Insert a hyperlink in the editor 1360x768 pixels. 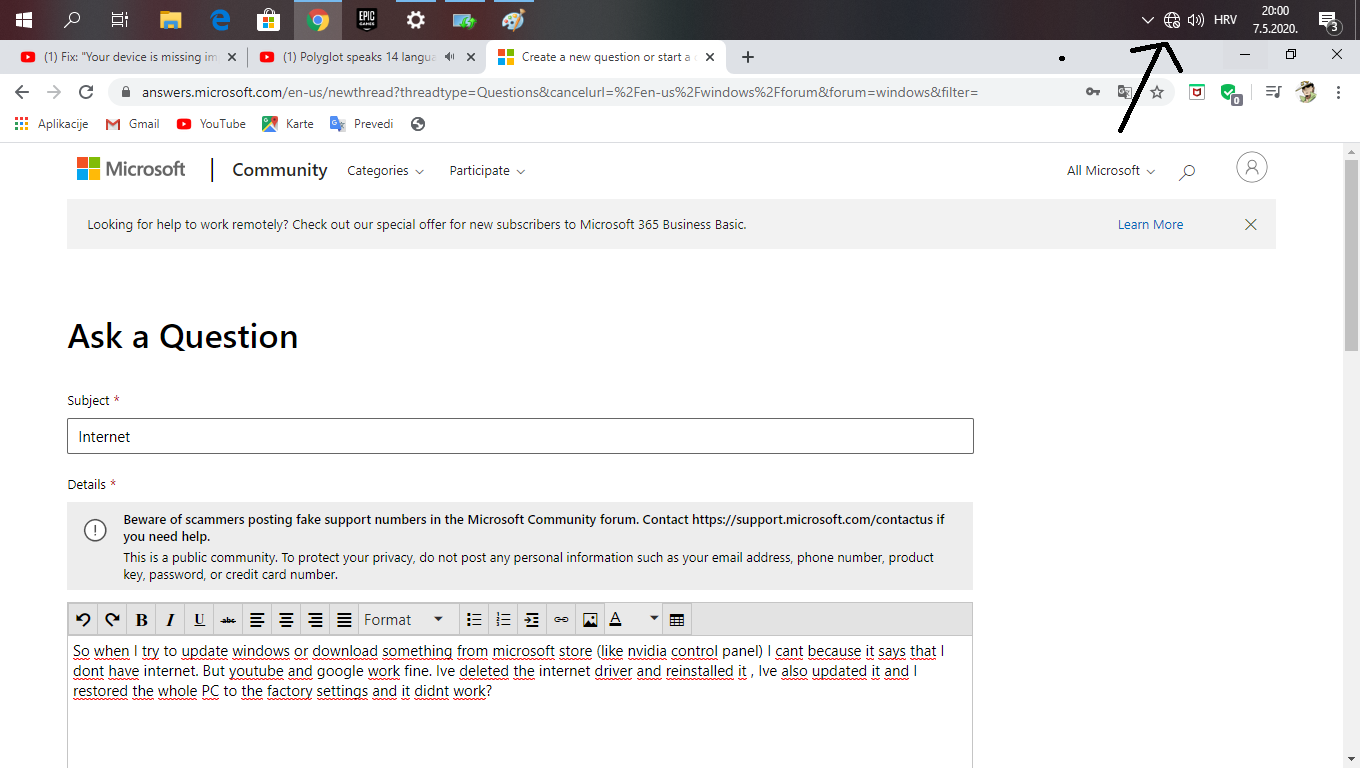[561, 620]
